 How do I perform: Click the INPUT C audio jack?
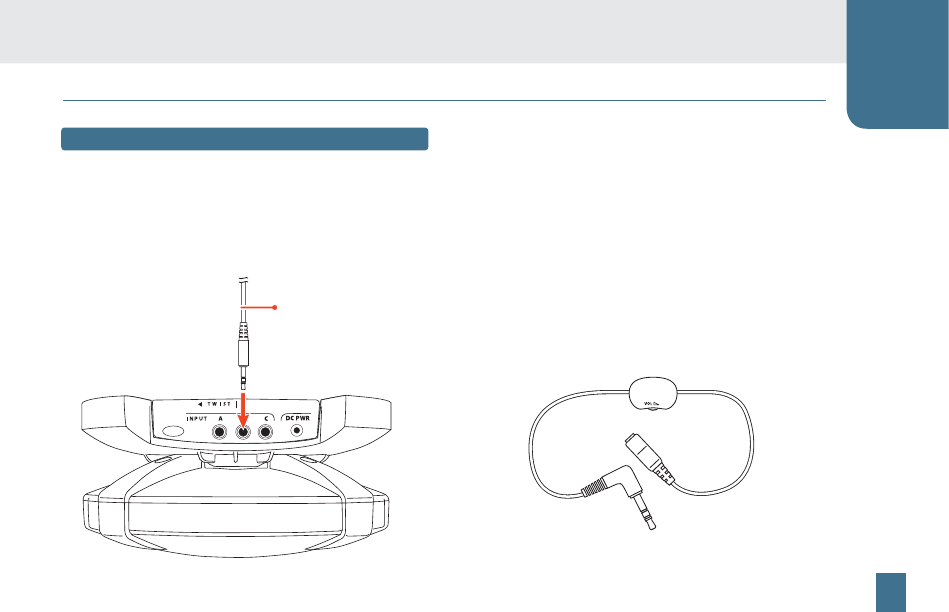point(265,432)
